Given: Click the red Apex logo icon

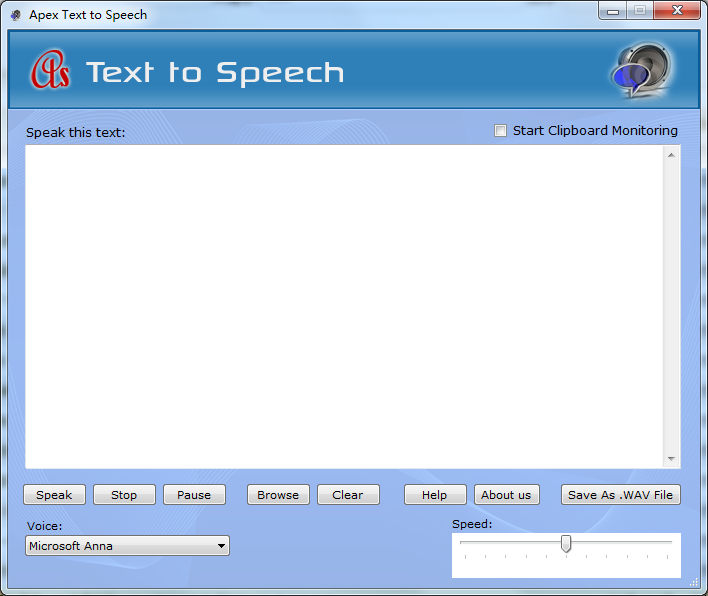Looking at the screenshot, I should pos(51,70).
